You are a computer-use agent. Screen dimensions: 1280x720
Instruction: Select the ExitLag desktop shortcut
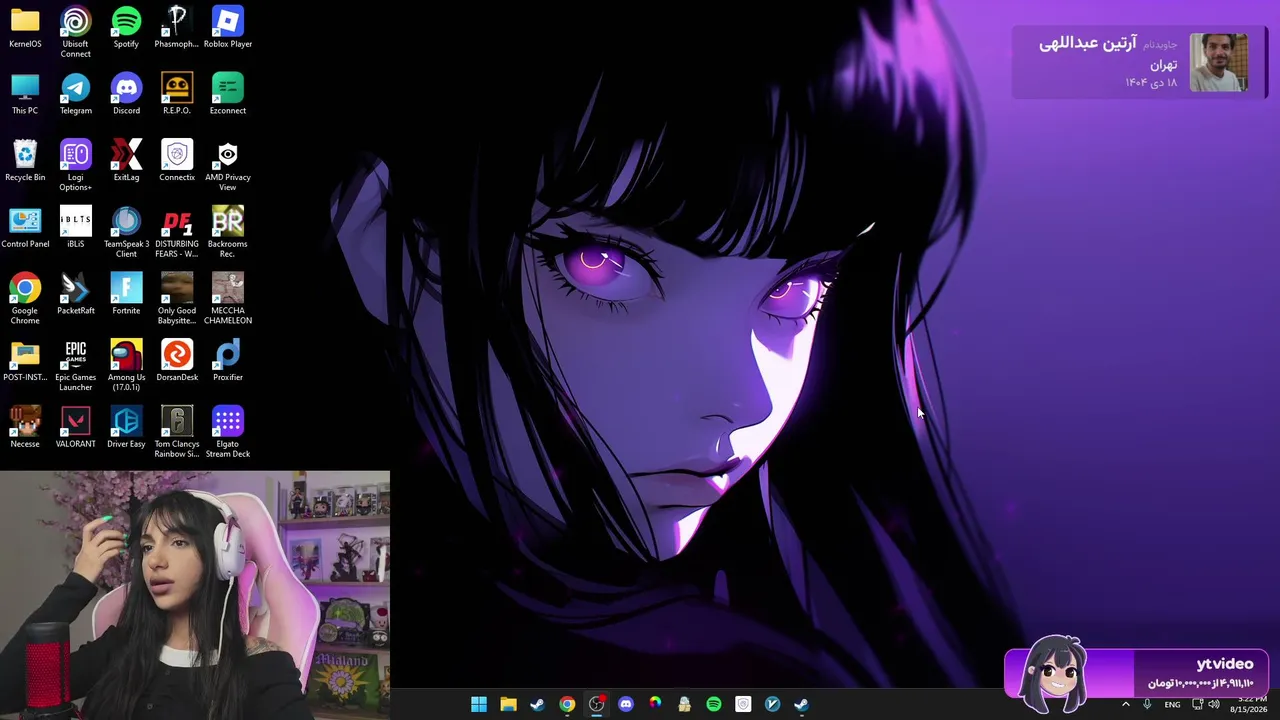(126, 162)
